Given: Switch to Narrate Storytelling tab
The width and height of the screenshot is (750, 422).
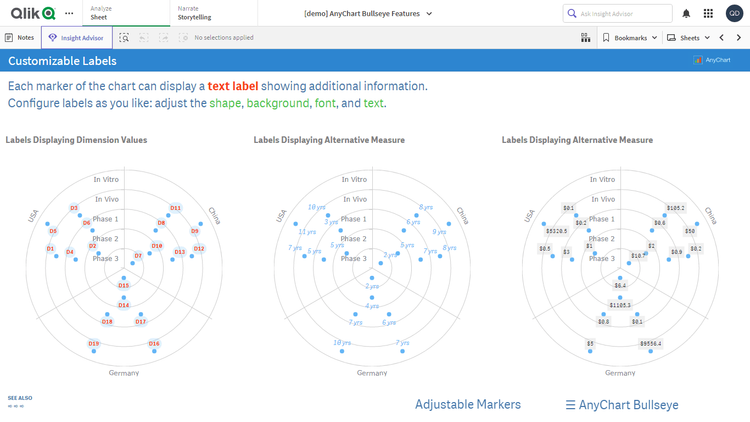Looking at the screenshot, I should (x=194, y=13).
